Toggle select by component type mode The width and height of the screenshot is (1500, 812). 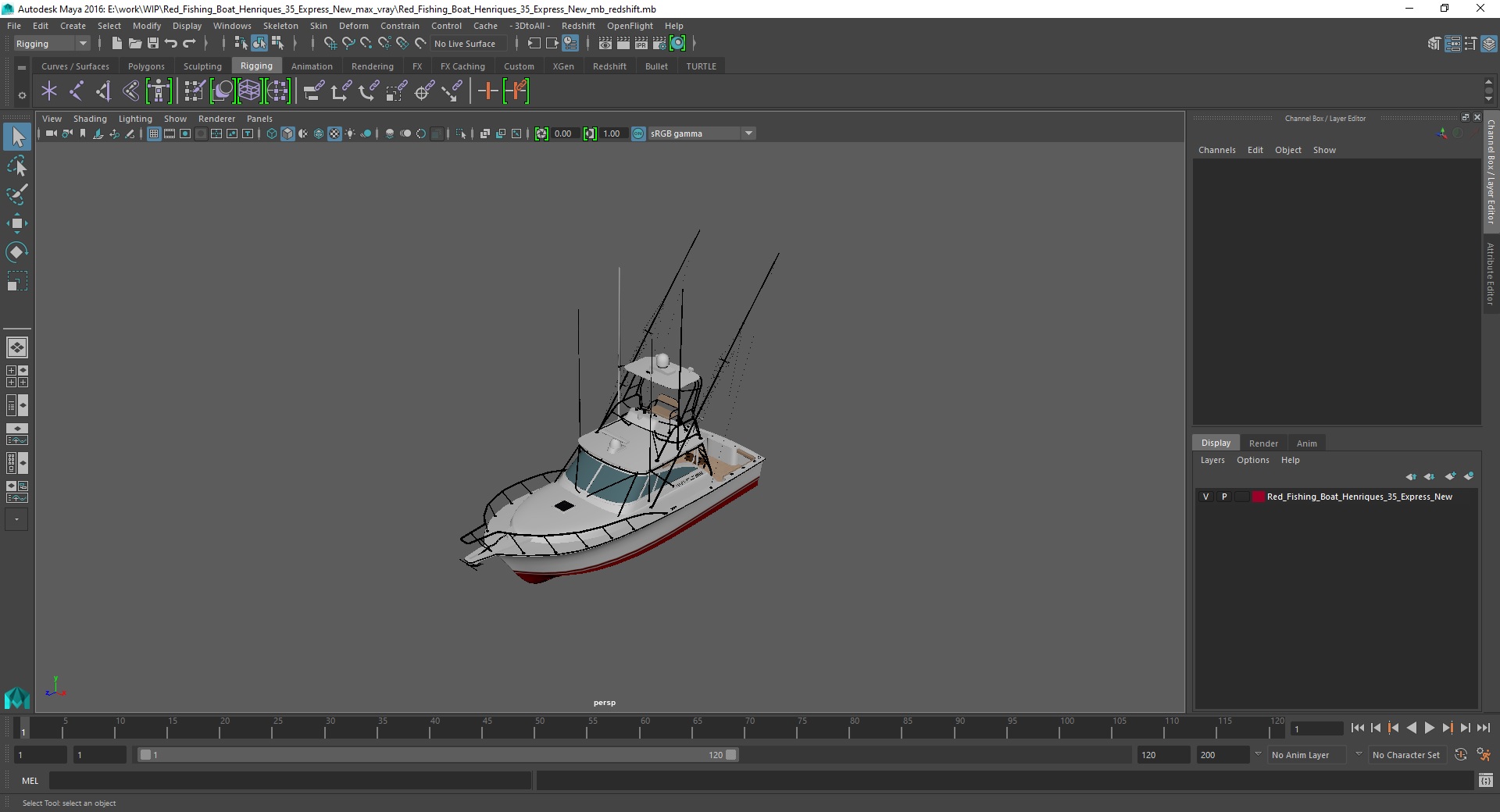pyautogui.click(x=277, y=44)
